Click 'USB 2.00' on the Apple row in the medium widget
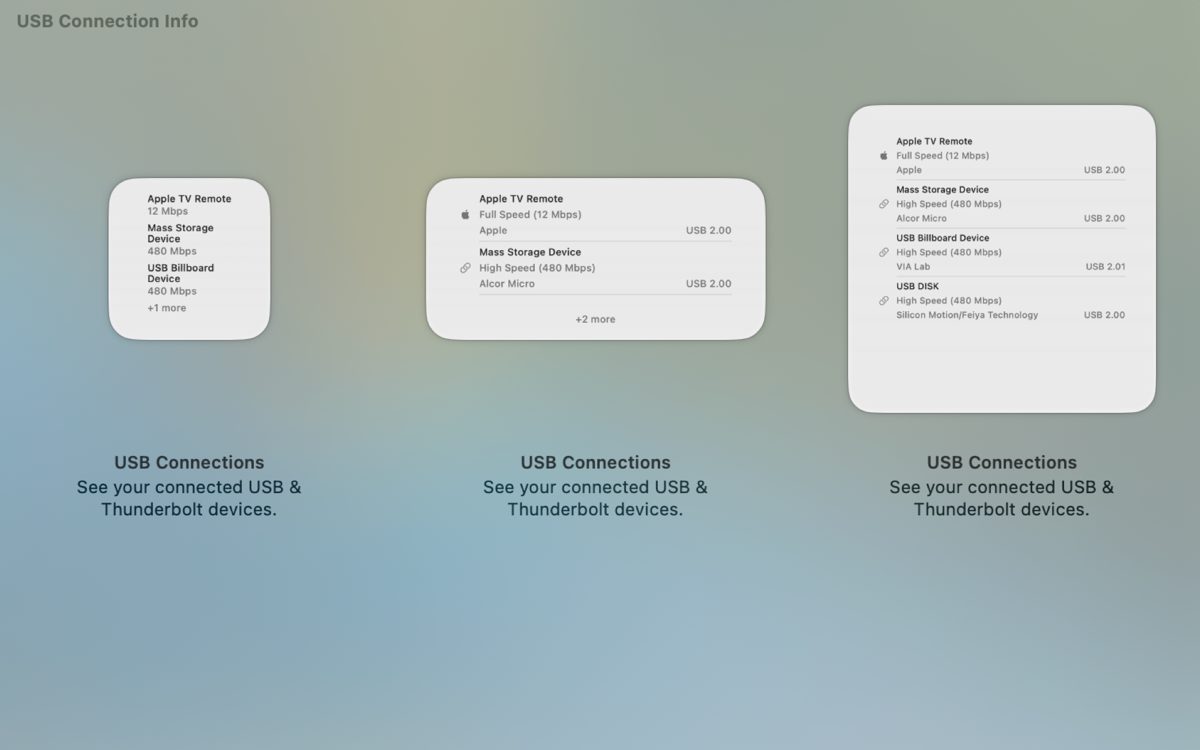 click(709, 231)
